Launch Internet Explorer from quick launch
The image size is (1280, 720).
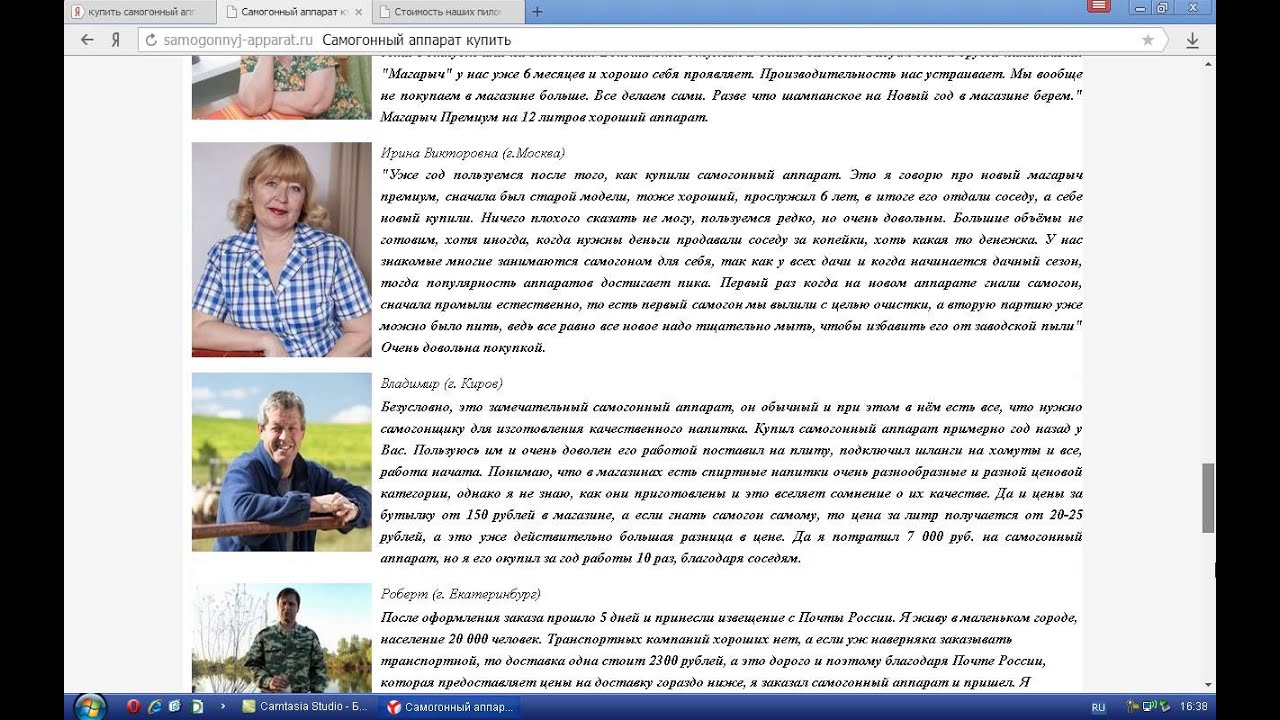coord(155,706)
